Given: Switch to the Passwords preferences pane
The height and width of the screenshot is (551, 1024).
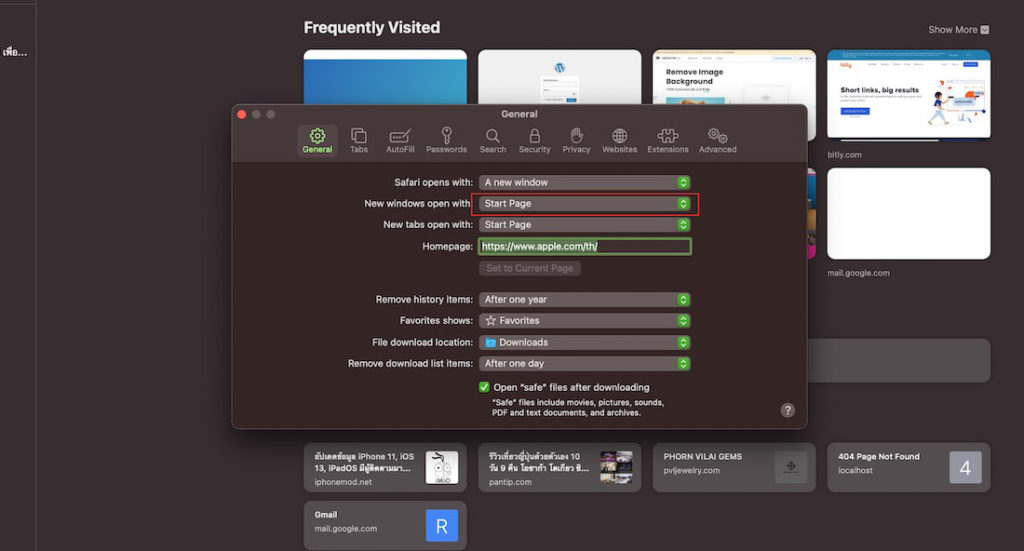Looking at the screenshot, I should coord(446,140).
